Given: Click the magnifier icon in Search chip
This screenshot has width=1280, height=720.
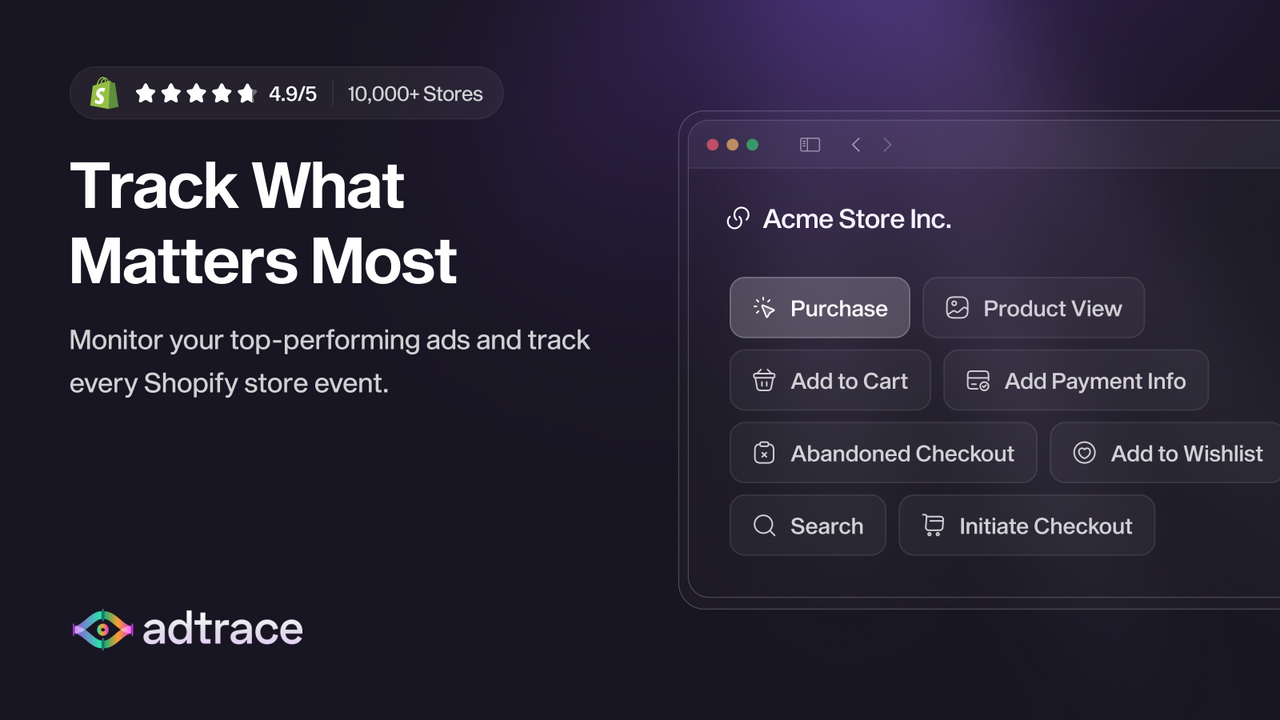Looking at the screenshot, I should (764, 526).
